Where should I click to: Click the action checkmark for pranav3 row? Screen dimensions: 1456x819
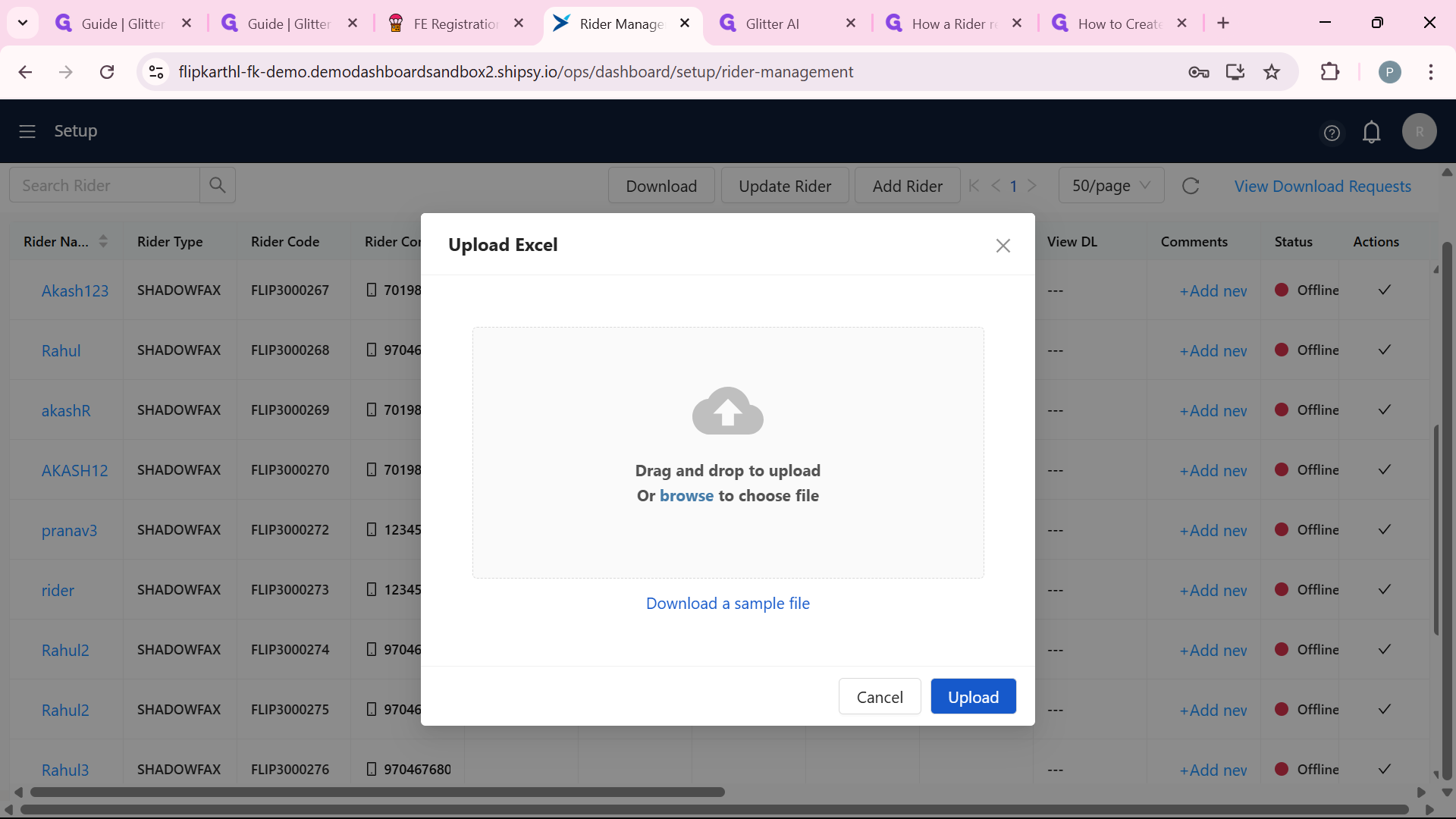tap(1384, 530)
